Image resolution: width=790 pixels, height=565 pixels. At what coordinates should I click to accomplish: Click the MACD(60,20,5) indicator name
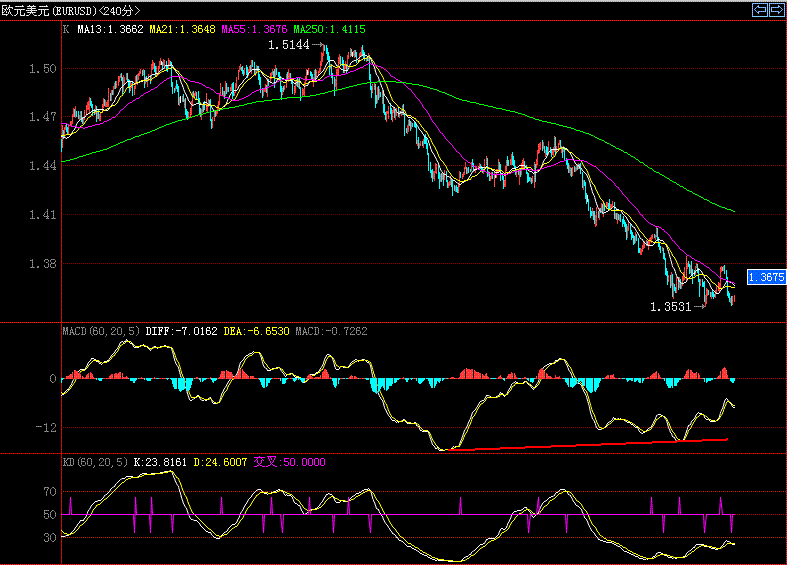pos(101,330)
